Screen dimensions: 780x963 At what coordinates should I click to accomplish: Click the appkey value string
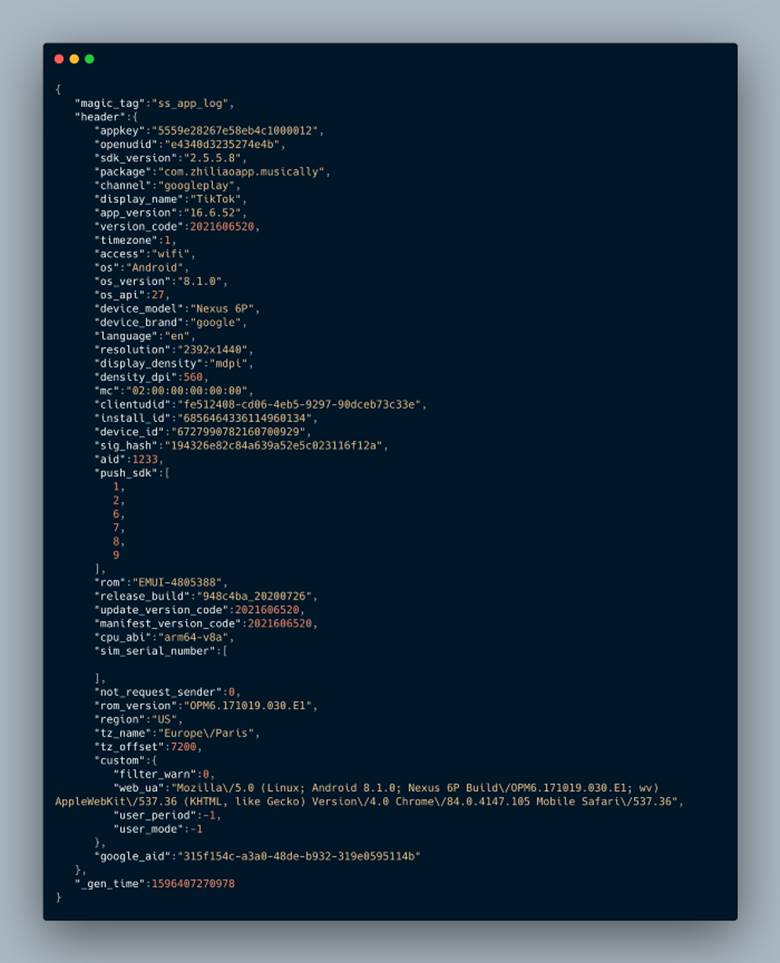[x=238, y=131]
